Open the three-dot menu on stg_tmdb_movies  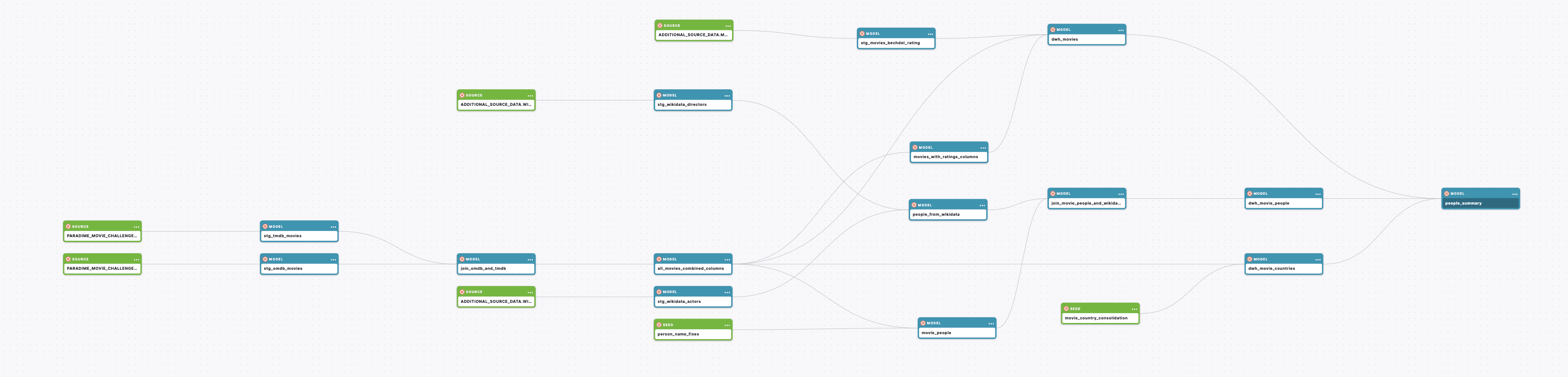333,227
